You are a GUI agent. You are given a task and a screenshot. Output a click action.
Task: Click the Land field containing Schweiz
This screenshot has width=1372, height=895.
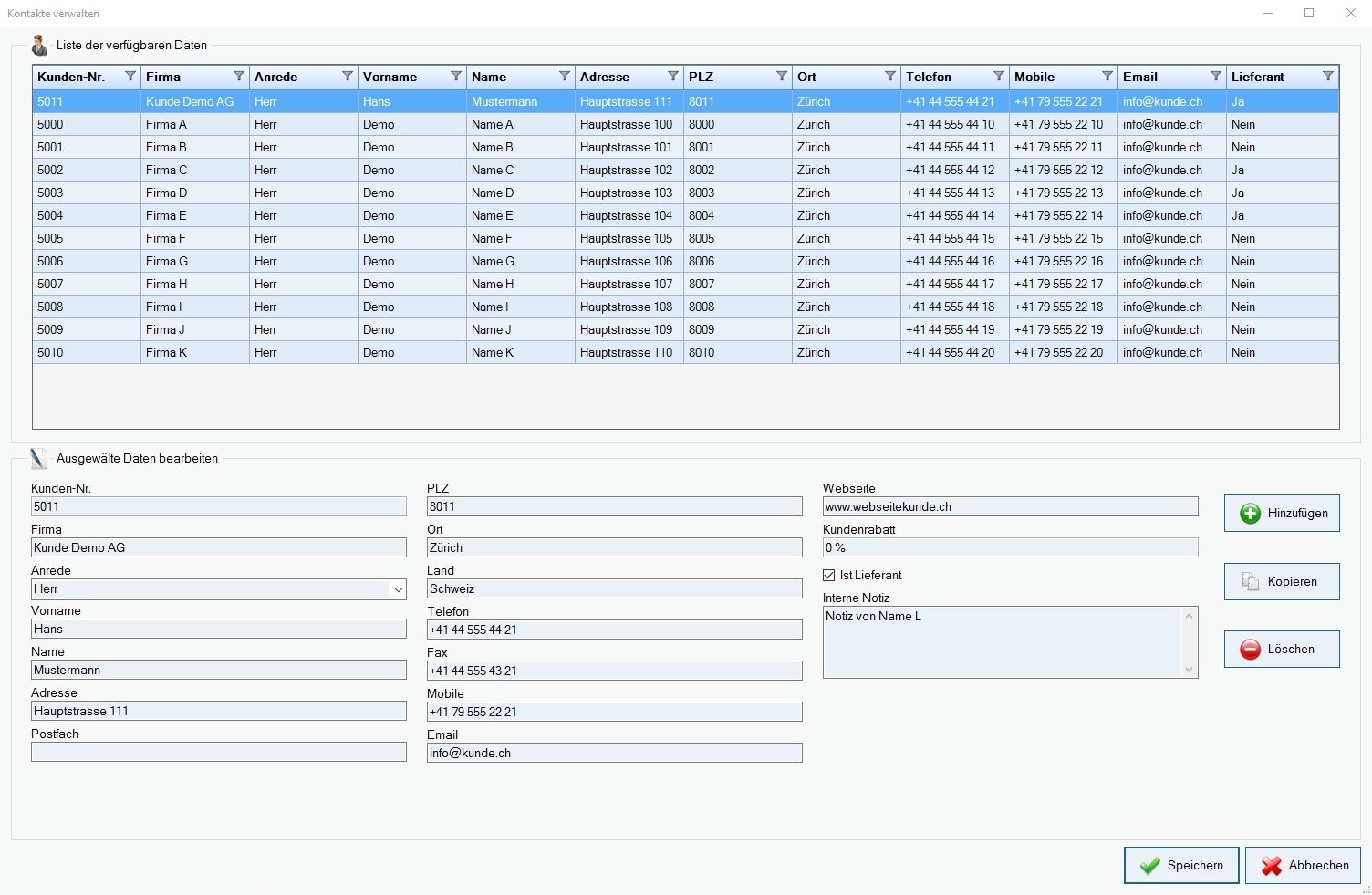coord(615,588)
